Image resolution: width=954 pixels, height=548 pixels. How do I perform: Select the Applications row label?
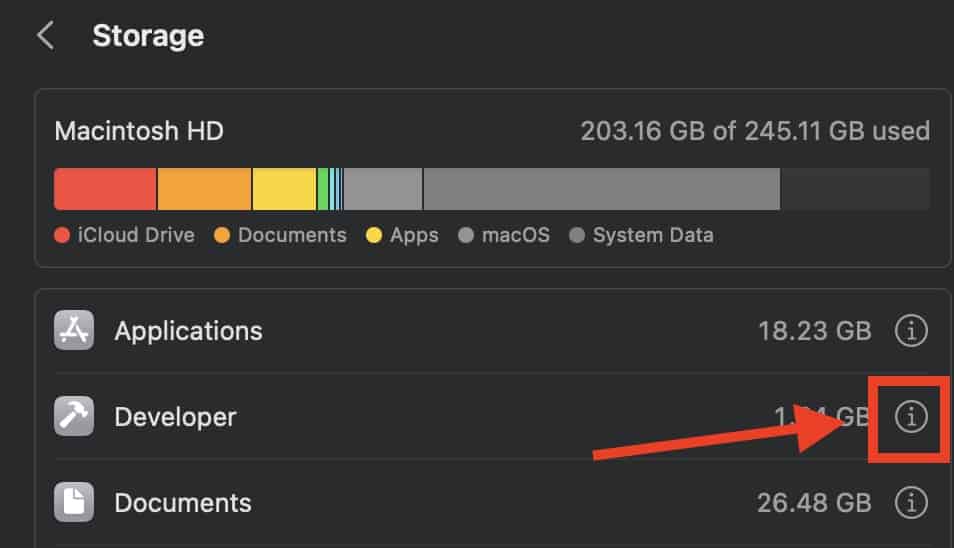188,331
